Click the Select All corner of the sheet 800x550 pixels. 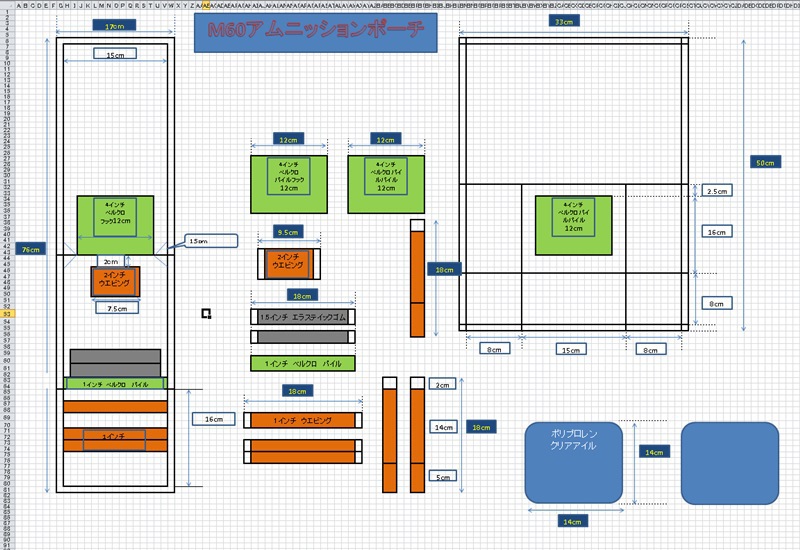click(7, 5)
